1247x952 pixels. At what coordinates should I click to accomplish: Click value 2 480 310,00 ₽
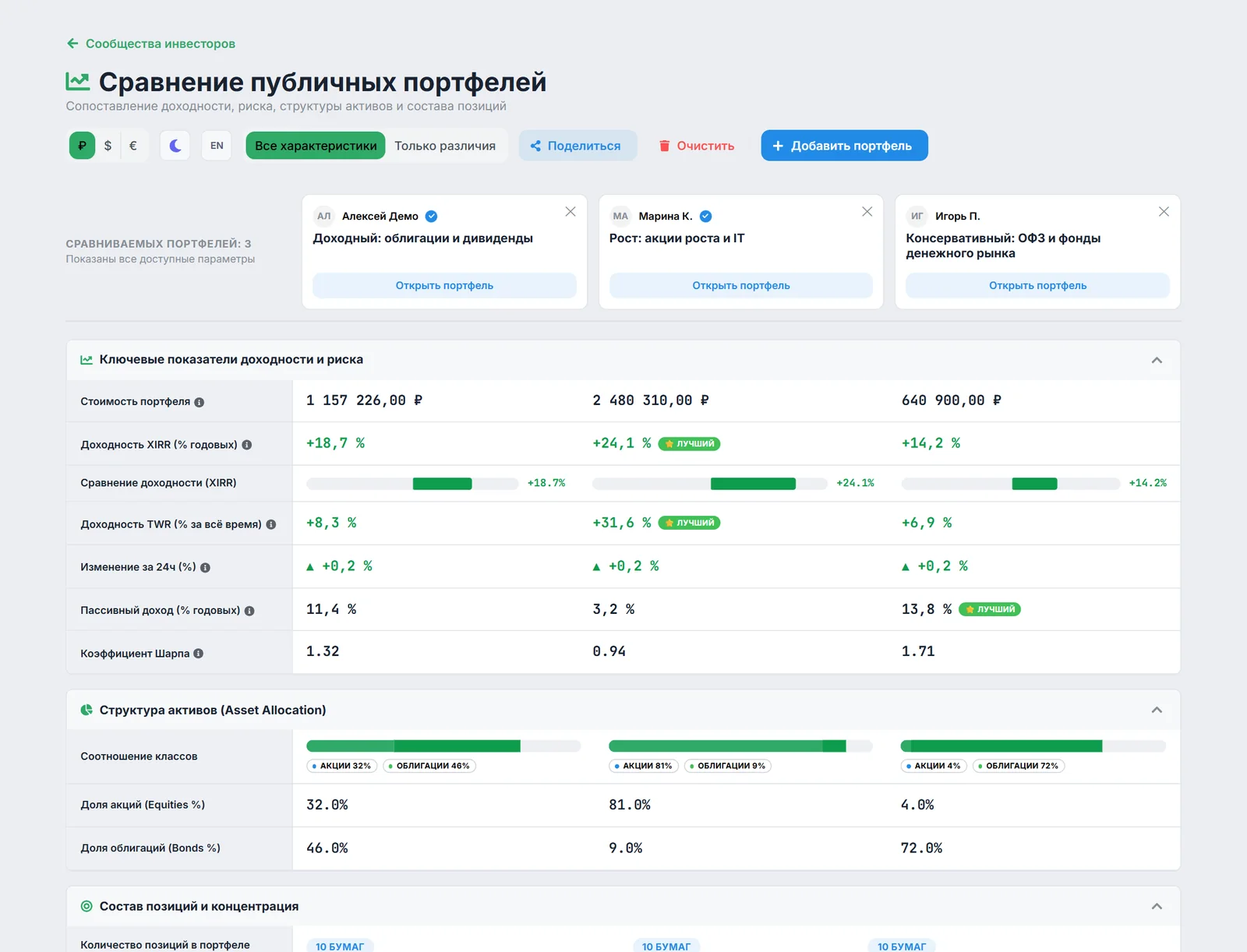coord(651,400)
